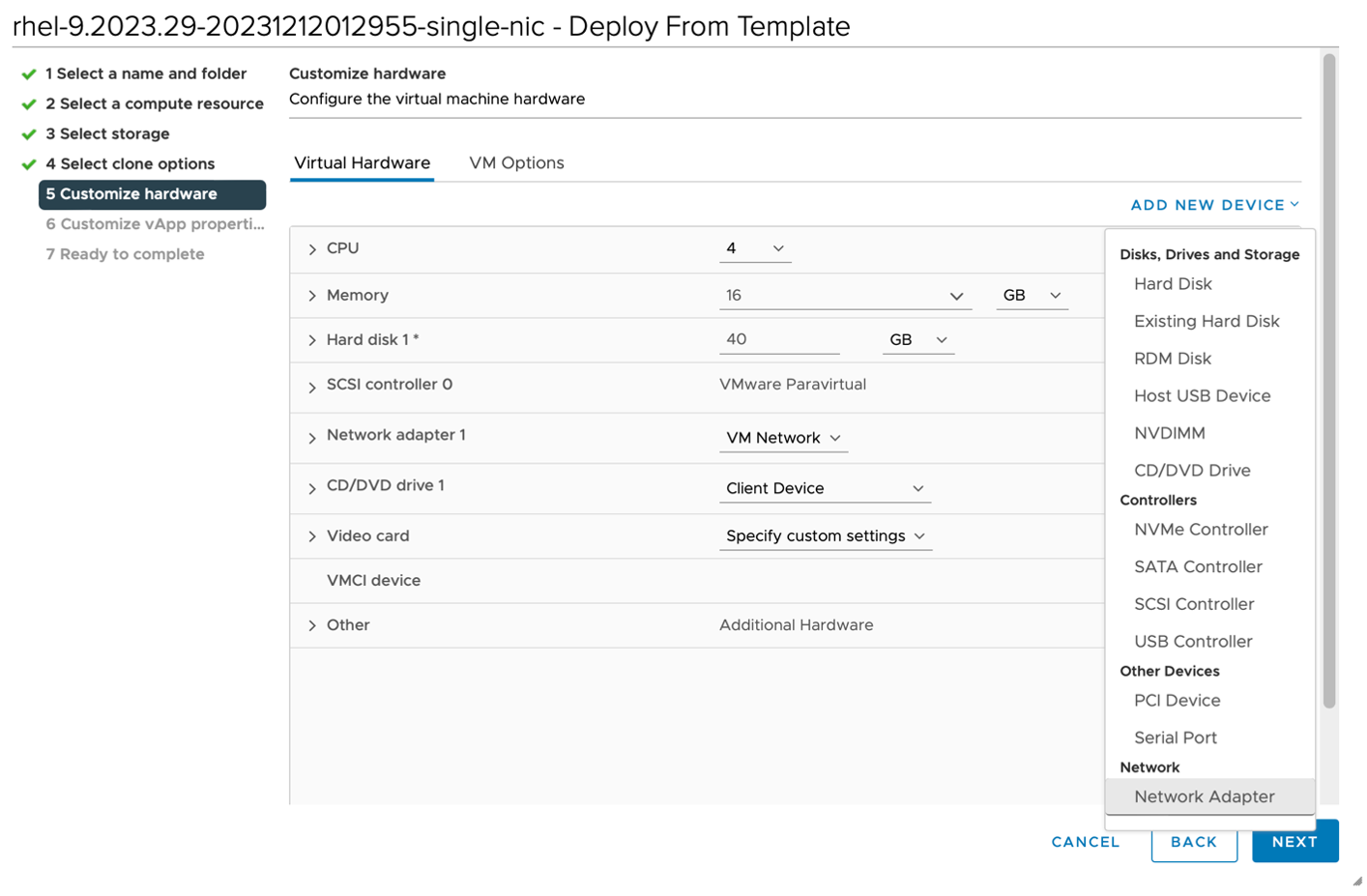The height and width of the screenshot is (896, 1367).
Task: Select Network Adapter from the device menu
Action: click(x=1205, y=796)
